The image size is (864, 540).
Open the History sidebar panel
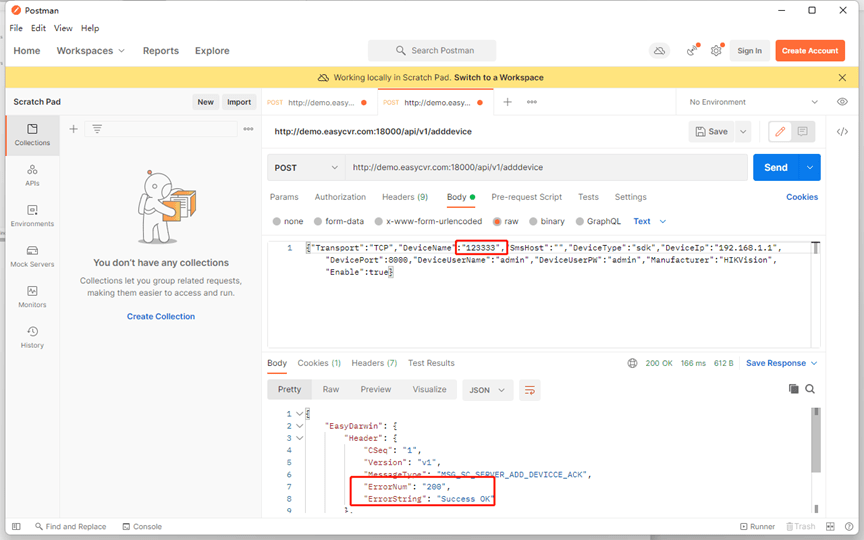[32, 337]
